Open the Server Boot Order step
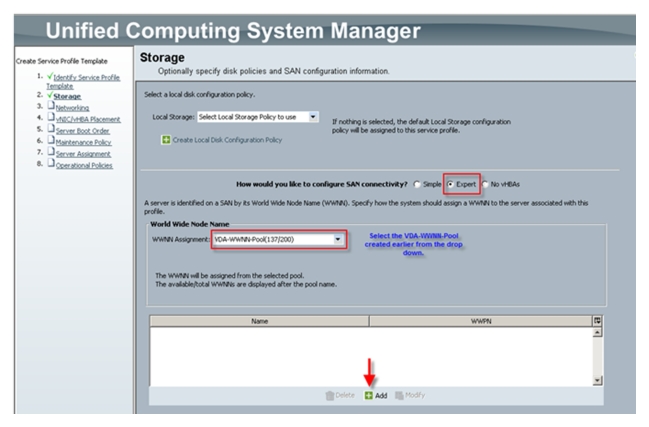Image resolution: width=649 pixels, height=427 pixels. pyautogui.click(x=83, y=131)
